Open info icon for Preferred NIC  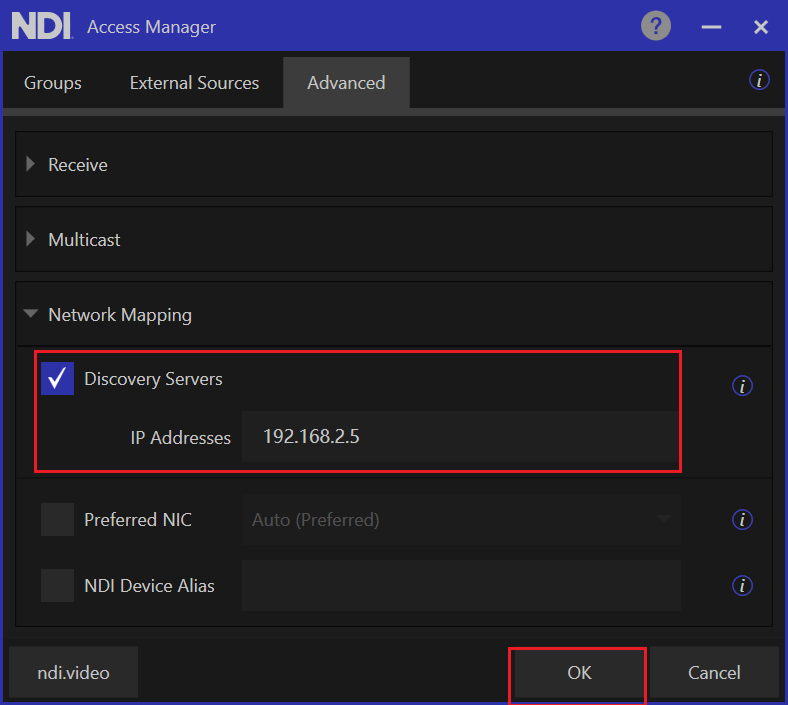point(742,520)
